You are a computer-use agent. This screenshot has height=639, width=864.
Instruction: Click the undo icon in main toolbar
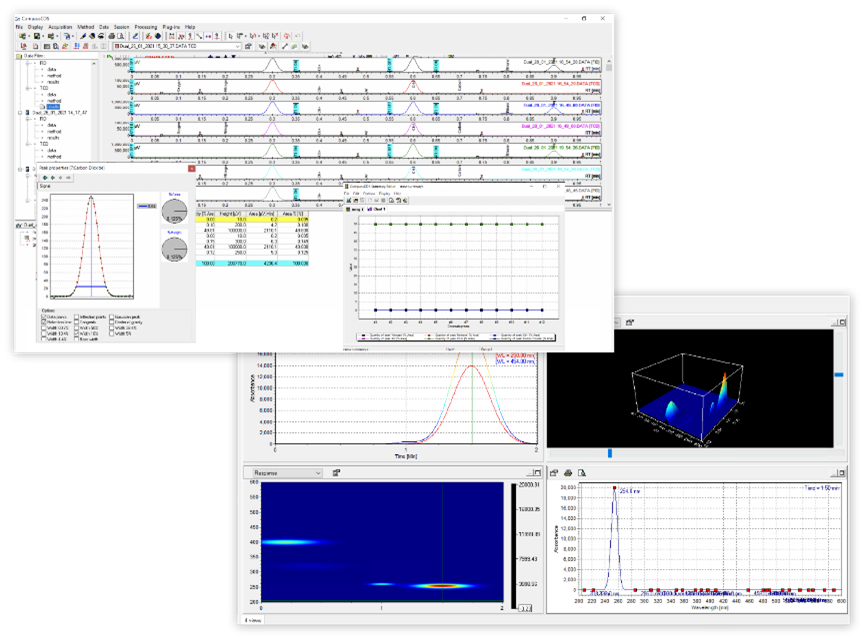297,36
